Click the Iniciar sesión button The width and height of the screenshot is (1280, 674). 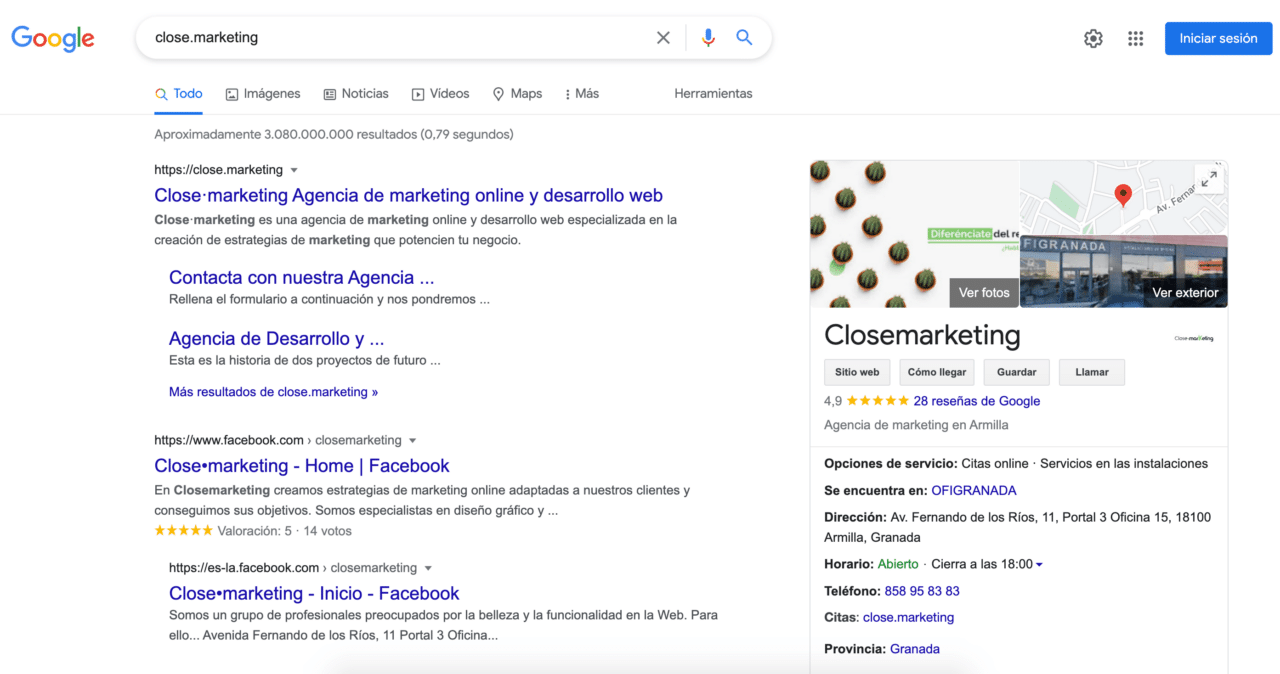tap(1218, 38)
